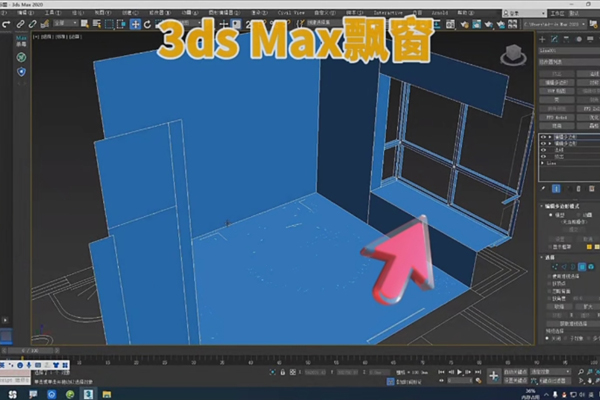Click the Shrink selection button
This screenshot has height=400, width=600.
click(x=559, y=307)
